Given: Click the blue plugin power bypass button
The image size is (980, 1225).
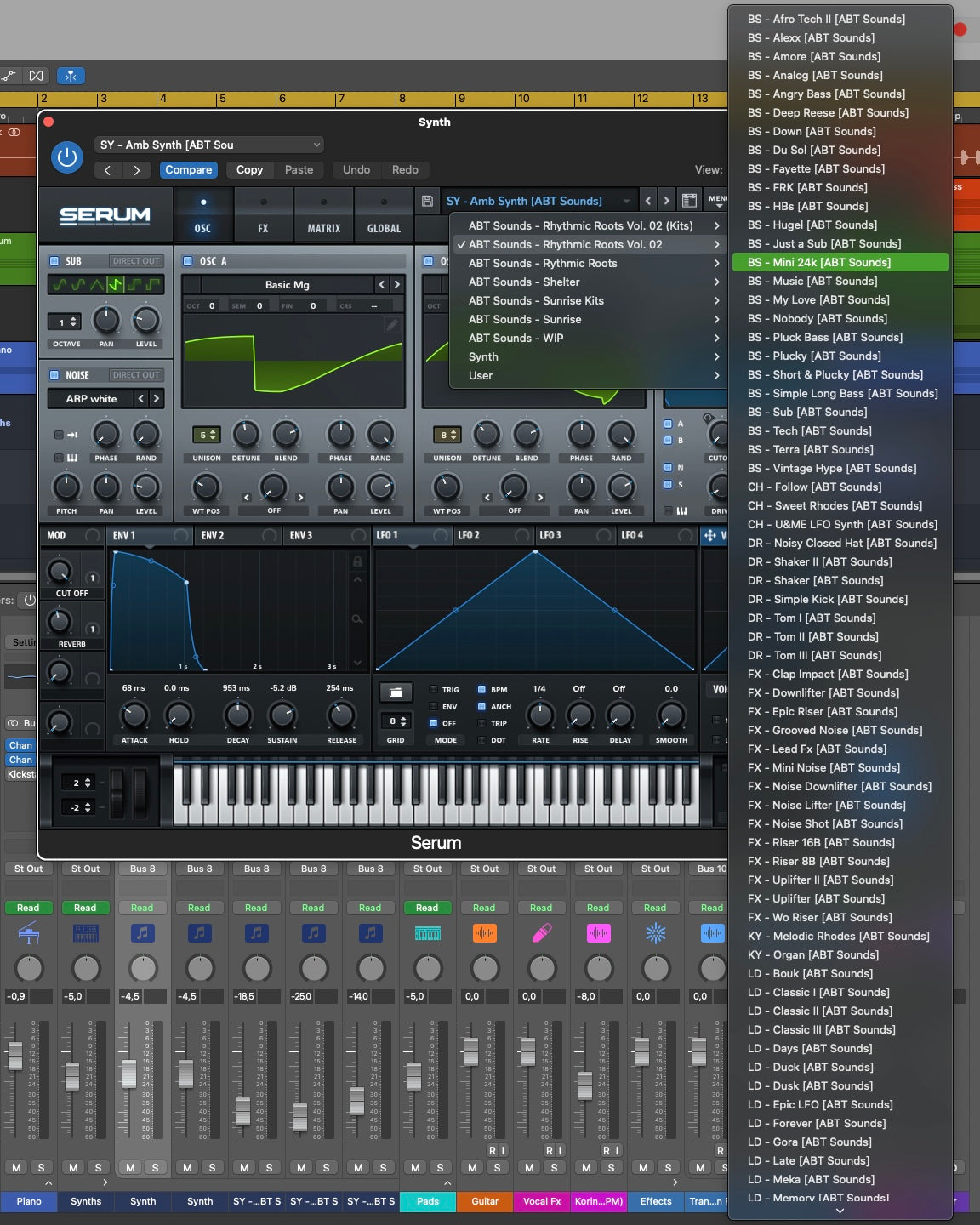Looking at the screenshot, I should coord(66,157).
